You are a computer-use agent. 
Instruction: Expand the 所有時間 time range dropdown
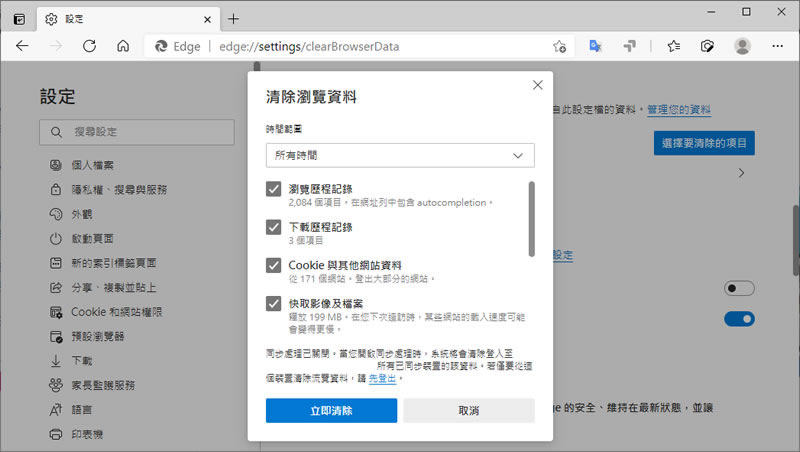(x=400, y=155)
